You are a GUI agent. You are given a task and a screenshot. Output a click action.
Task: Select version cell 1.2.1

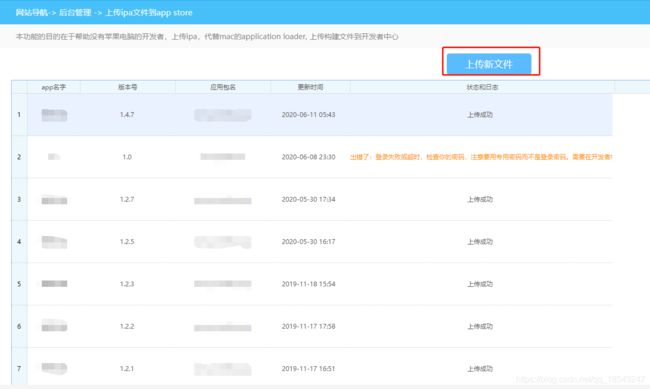pyautogui.click(x=127, y=368)
